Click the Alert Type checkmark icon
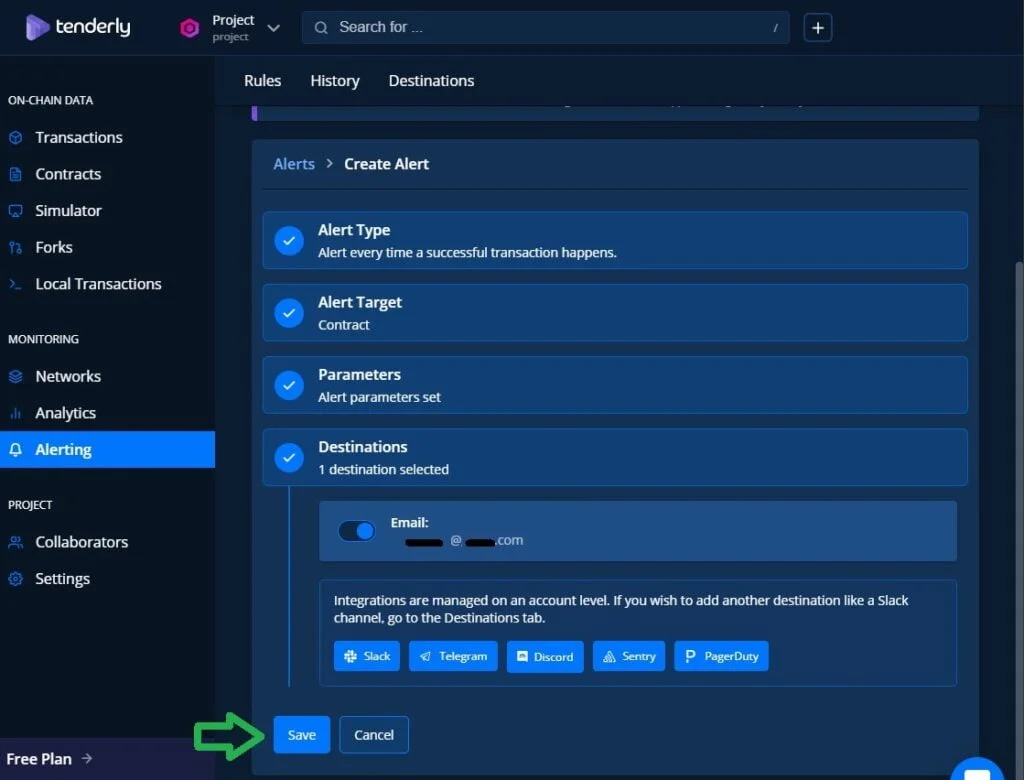This screenshot has width=1024, height=780. [x=289, y=241]
